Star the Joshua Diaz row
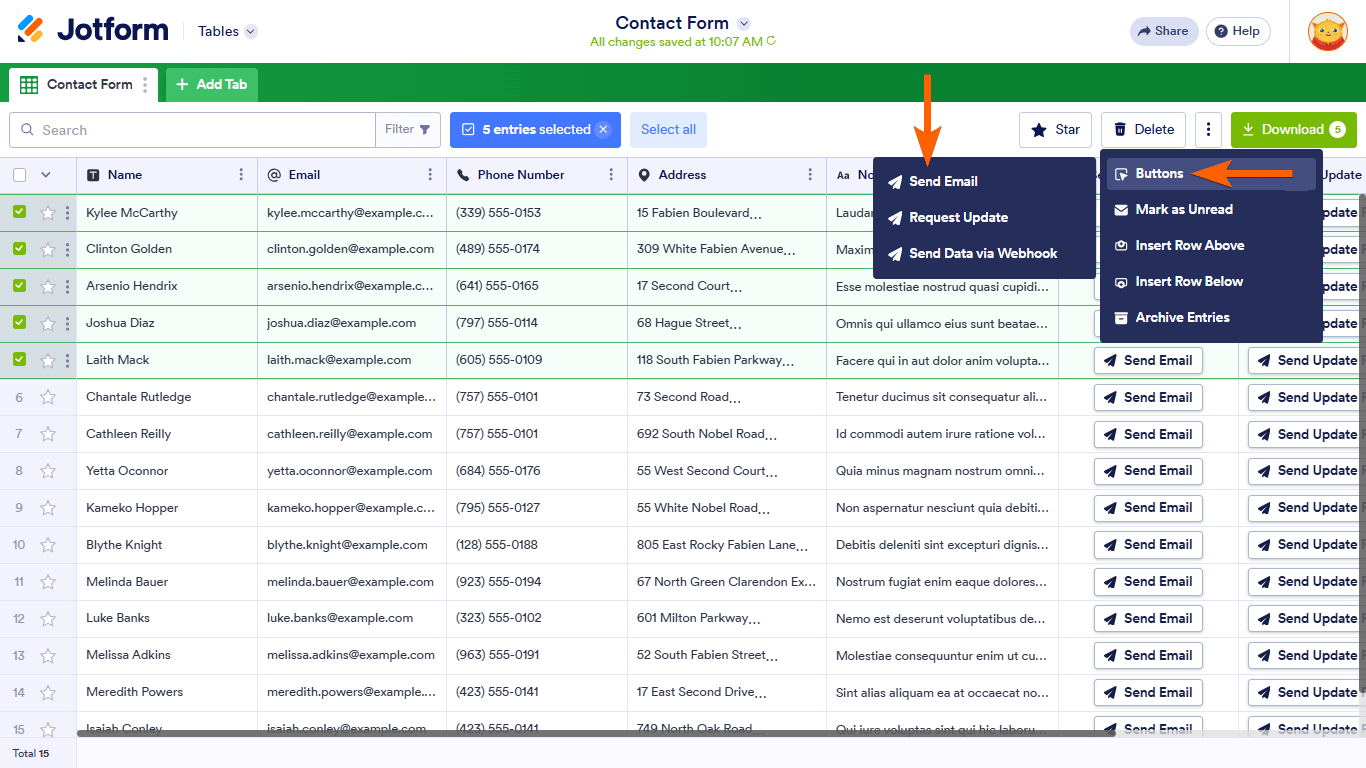Screen dimensions: 1366x768 tap(47, 323)
